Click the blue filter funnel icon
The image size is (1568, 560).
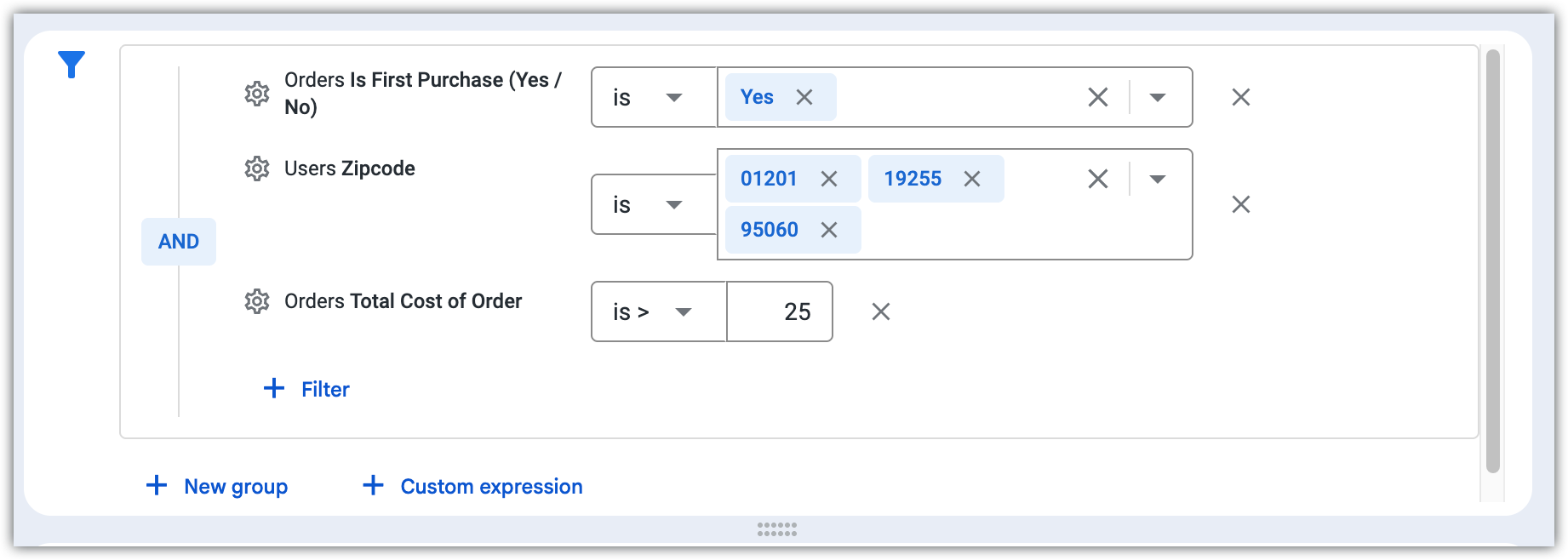(x=72, y=65)
